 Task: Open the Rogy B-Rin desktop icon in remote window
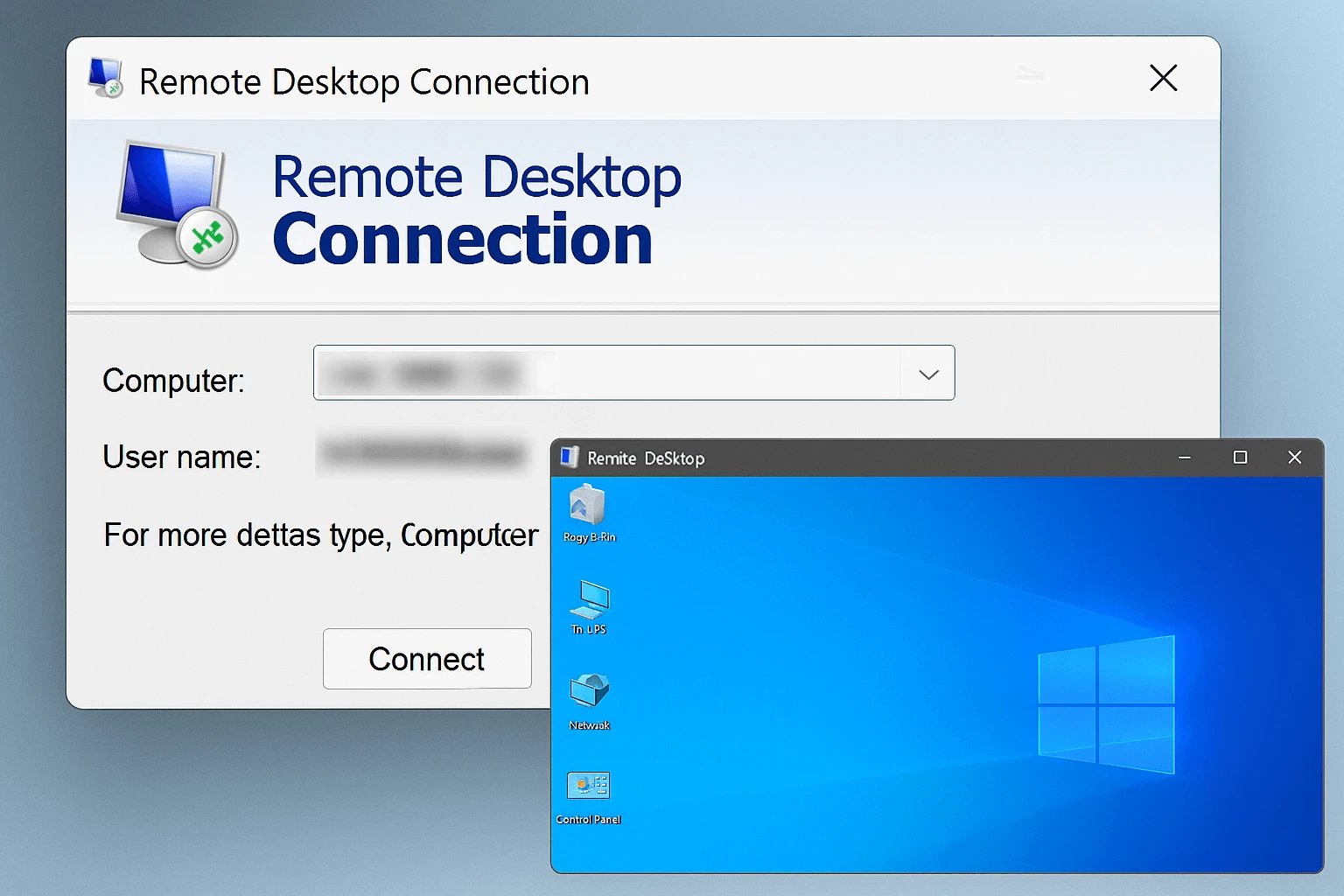589,514
